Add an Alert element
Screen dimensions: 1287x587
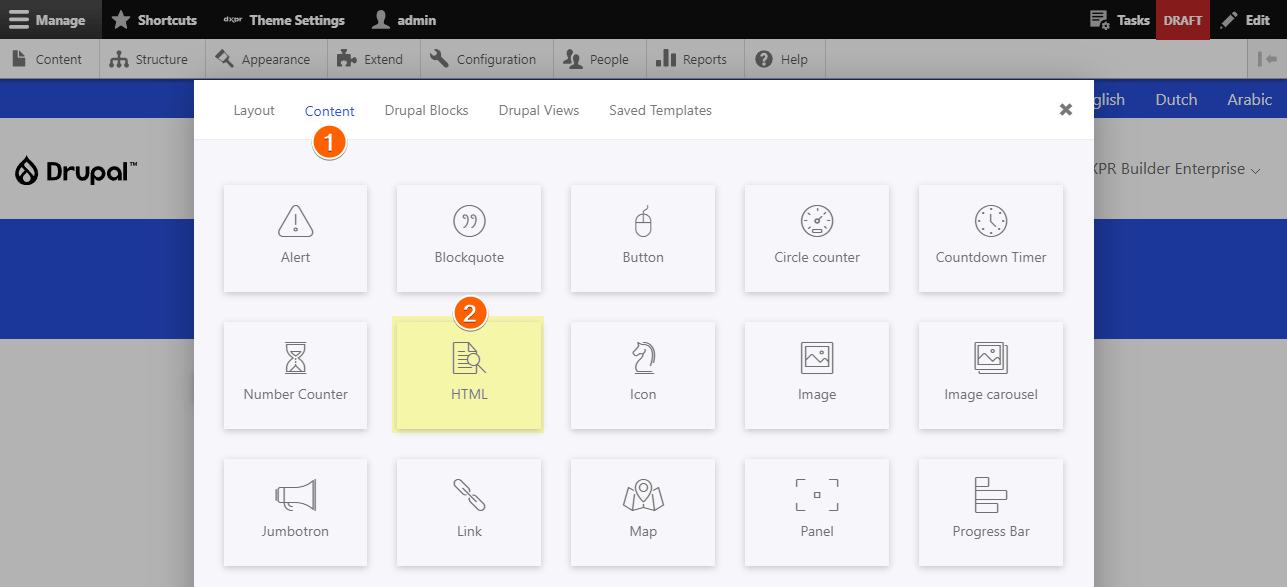click(x=295, y=238)
